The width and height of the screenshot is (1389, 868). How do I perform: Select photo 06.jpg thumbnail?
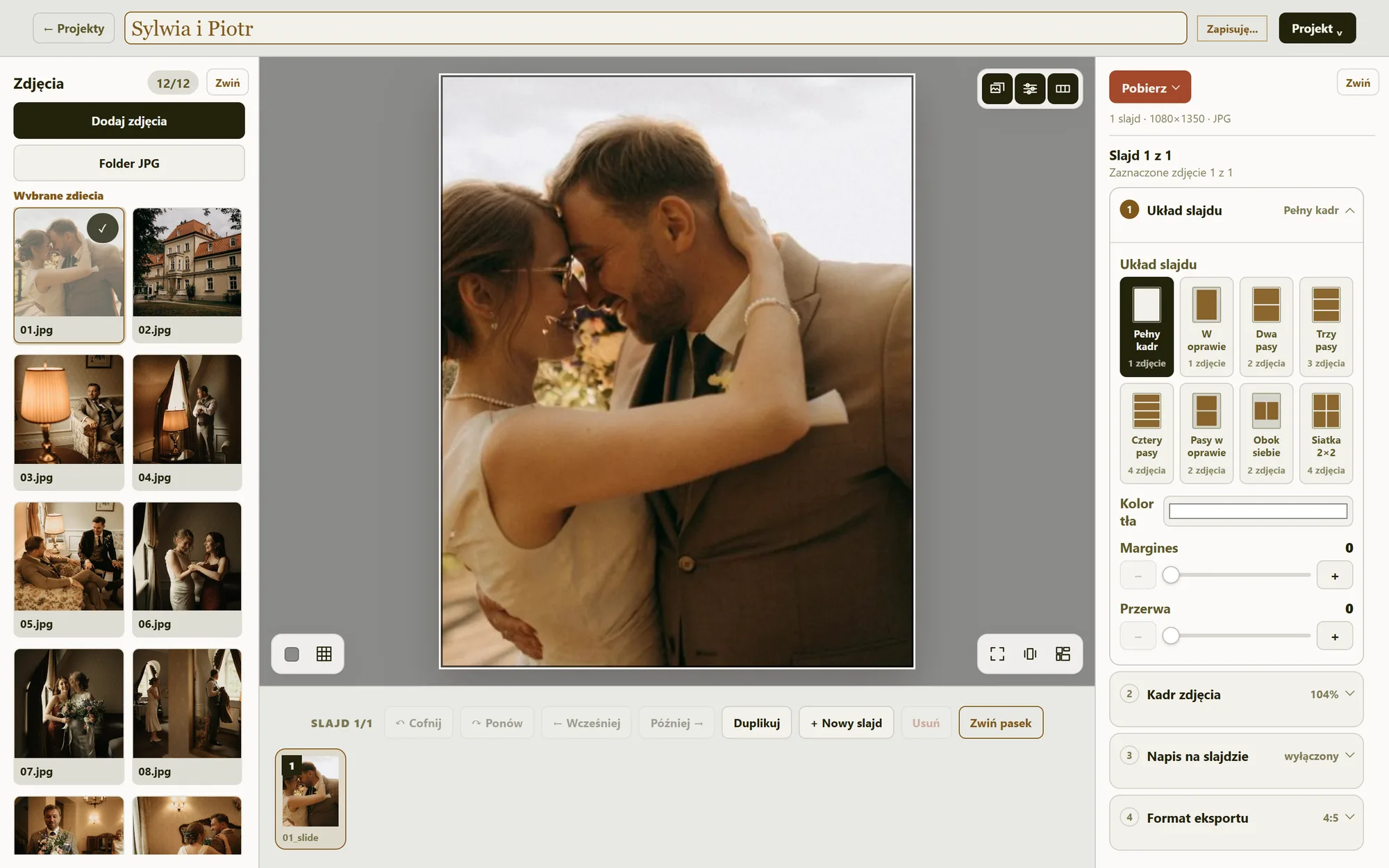(187, 569)
